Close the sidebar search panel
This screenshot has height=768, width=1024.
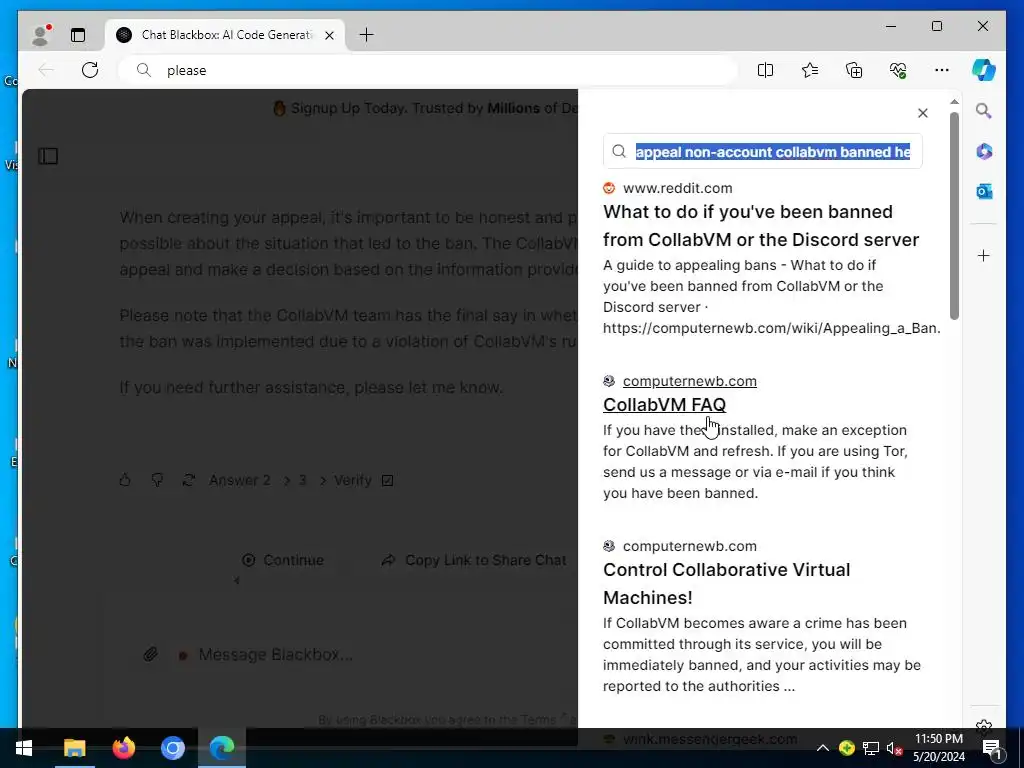(923, 113)
